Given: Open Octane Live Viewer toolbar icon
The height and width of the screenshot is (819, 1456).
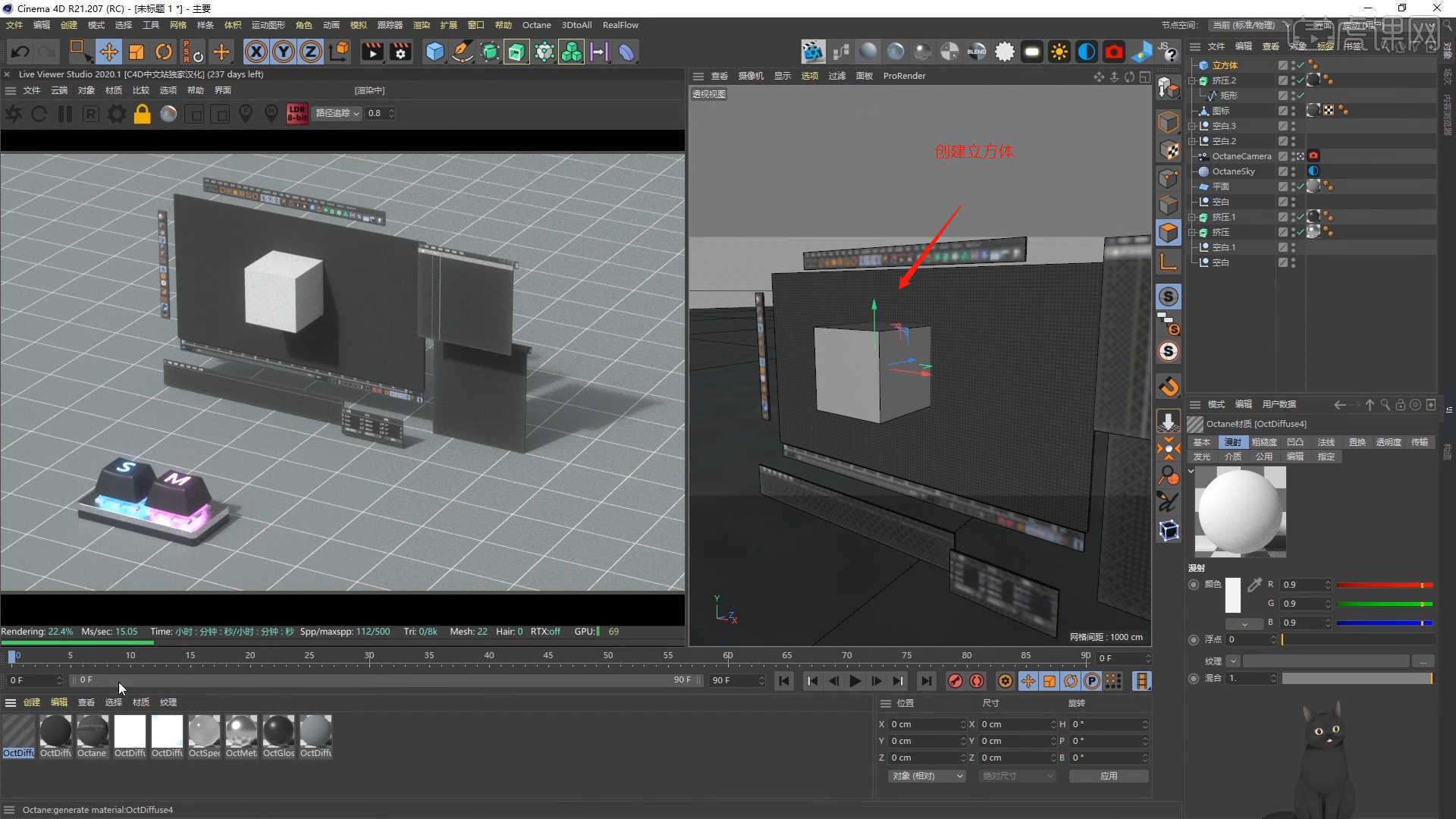Looking at the screenshot, I should pos(813,52).
